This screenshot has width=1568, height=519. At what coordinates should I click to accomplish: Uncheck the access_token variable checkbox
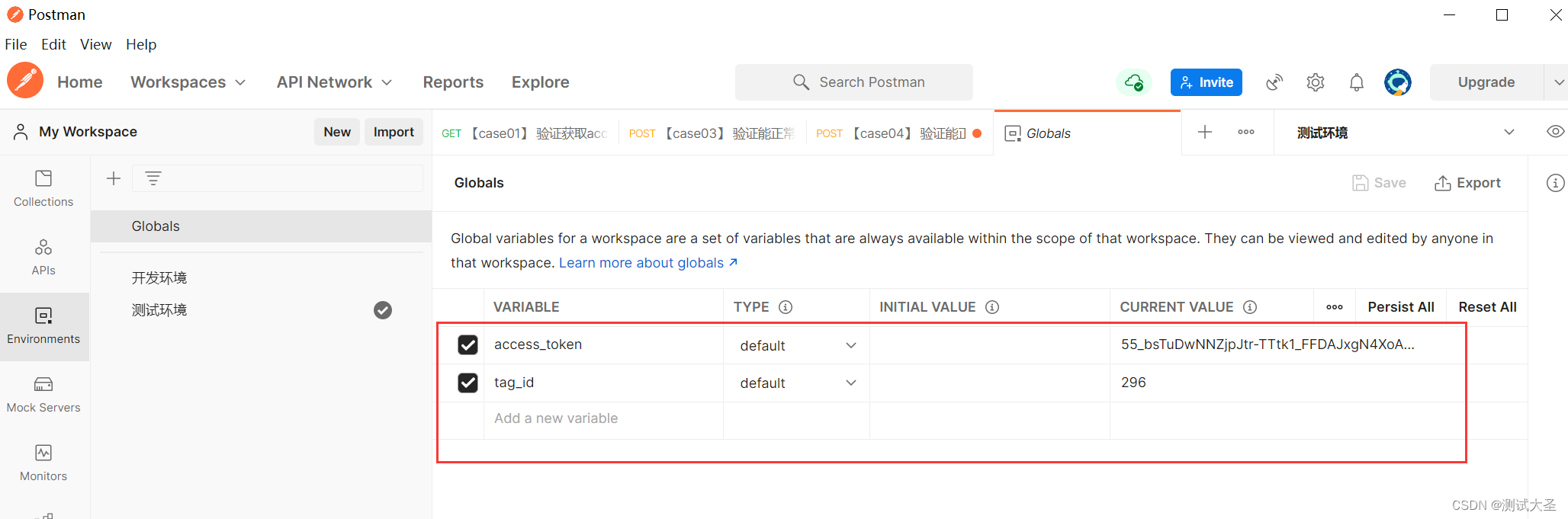pyautogui.click(x=468, y=345)
